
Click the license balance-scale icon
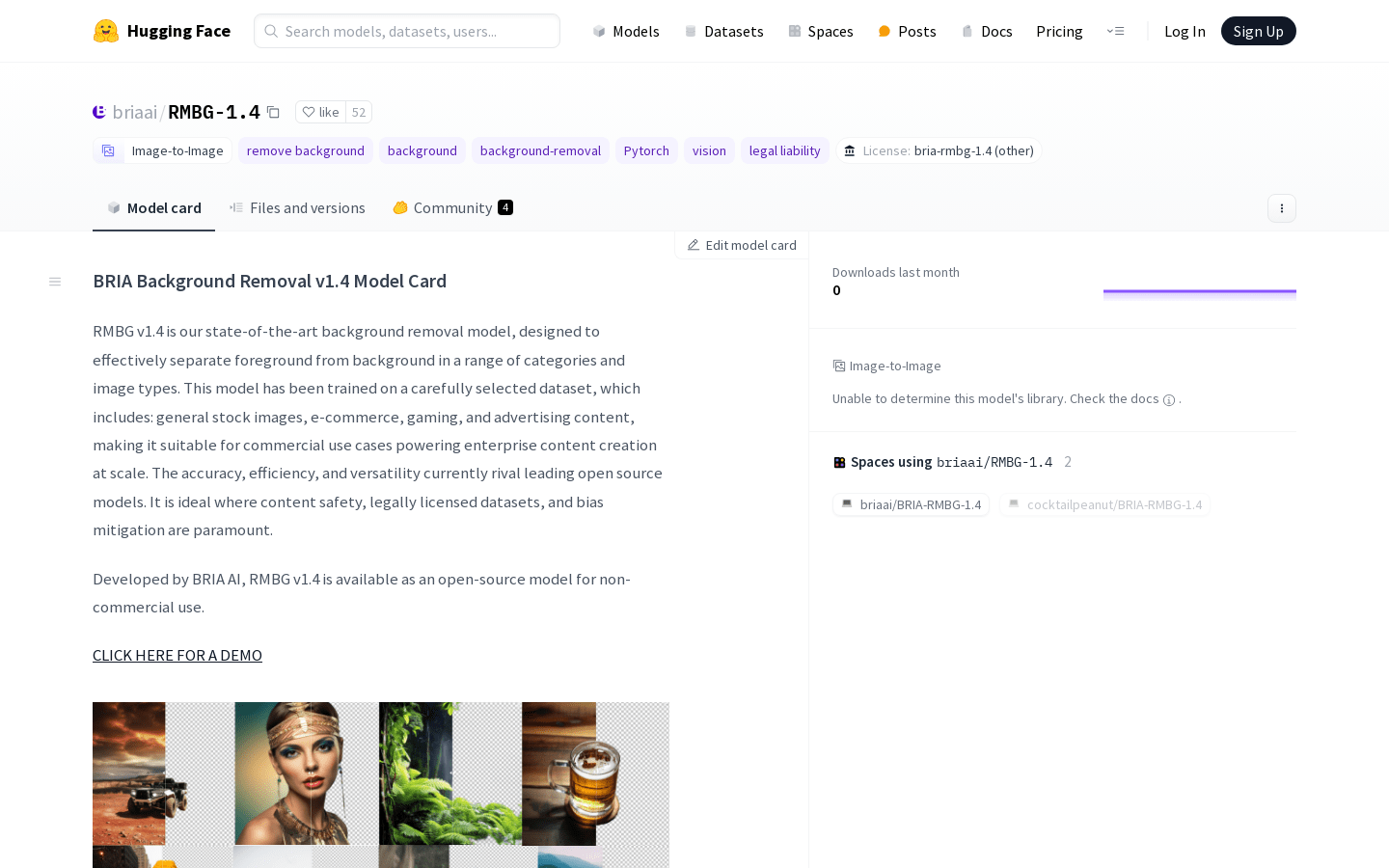click(849, 150)
